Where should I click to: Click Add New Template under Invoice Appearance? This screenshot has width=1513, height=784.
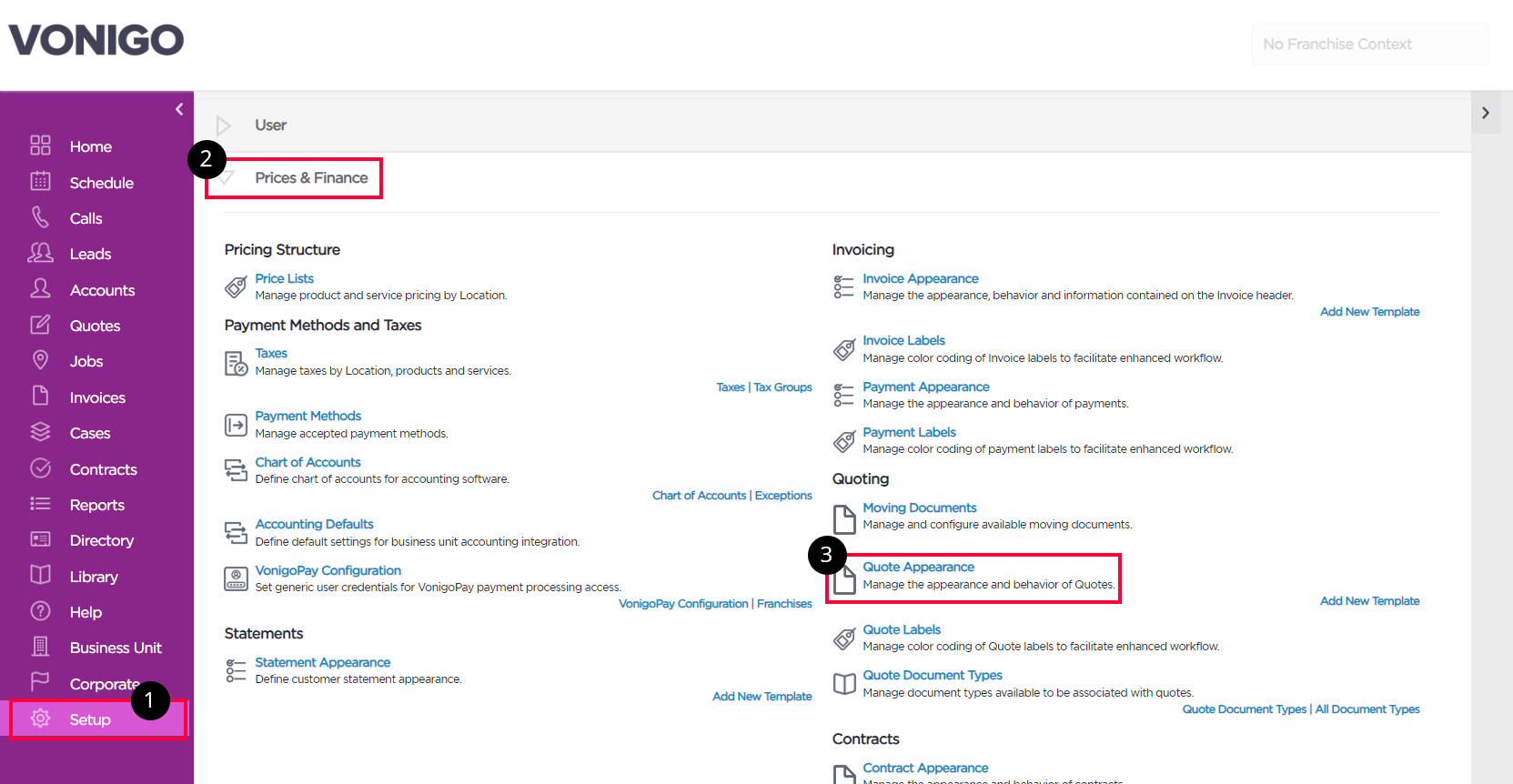coord(1369,312)
